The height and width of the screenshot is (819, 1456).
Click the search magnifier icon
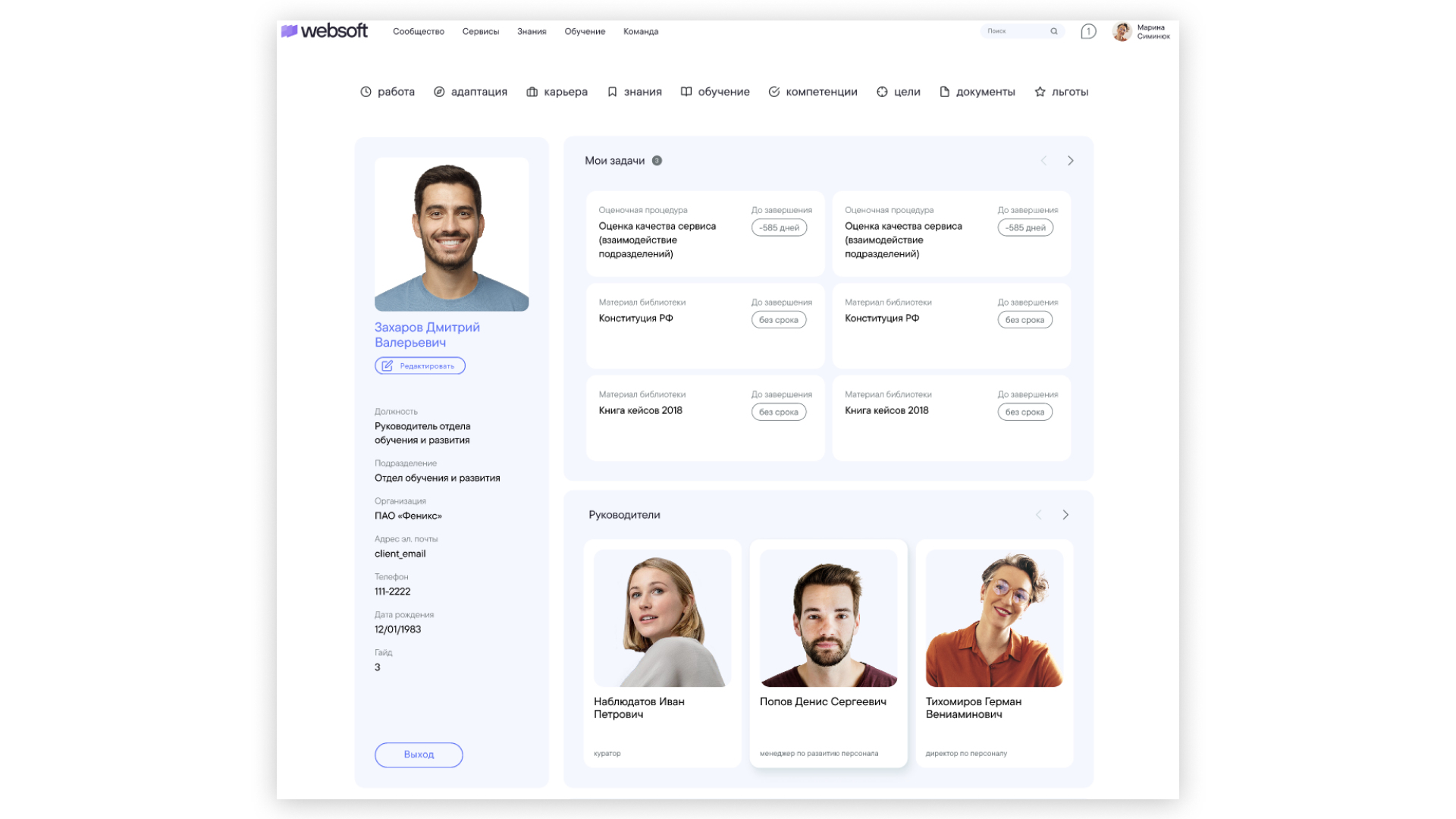pyautogui.click(x=1054, y=31)
